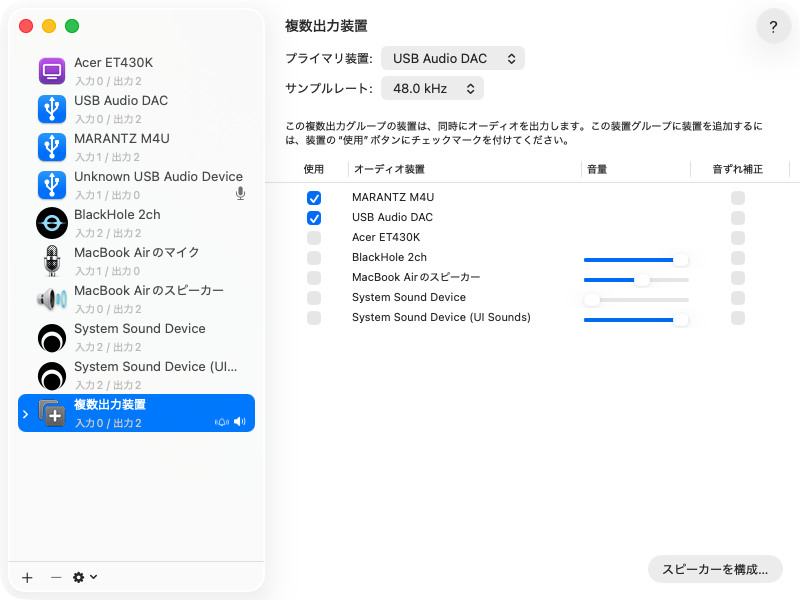Enable the BlackHole 2ch use checkbox
The image size is (800, 600).
[314, 258]
